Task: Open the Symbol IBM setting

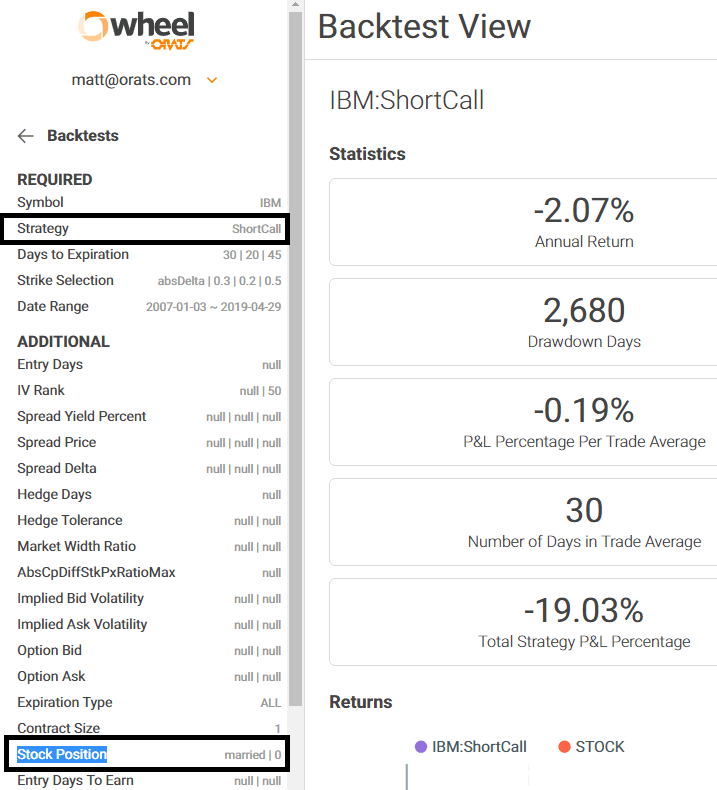Action: 149,203
